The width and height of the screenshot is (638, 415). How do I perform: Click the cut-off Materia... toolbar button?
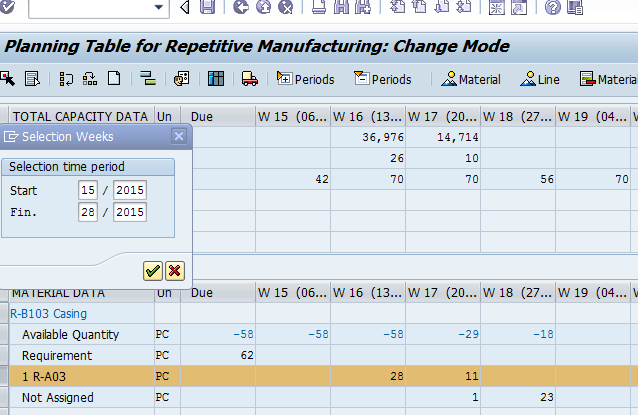(x=608, y=79)
